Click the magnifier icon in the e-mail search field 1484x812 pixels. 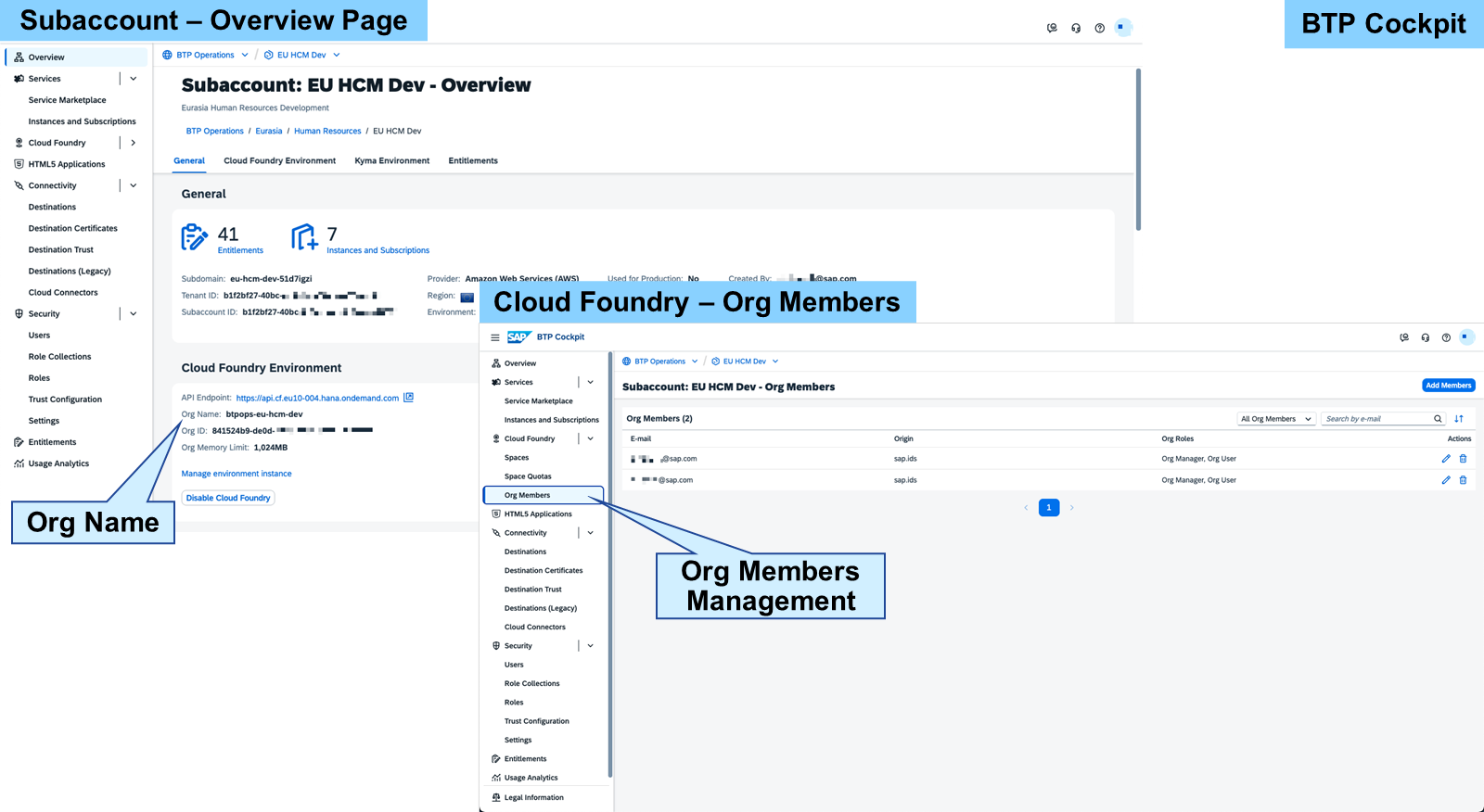tap(1438, 419)
